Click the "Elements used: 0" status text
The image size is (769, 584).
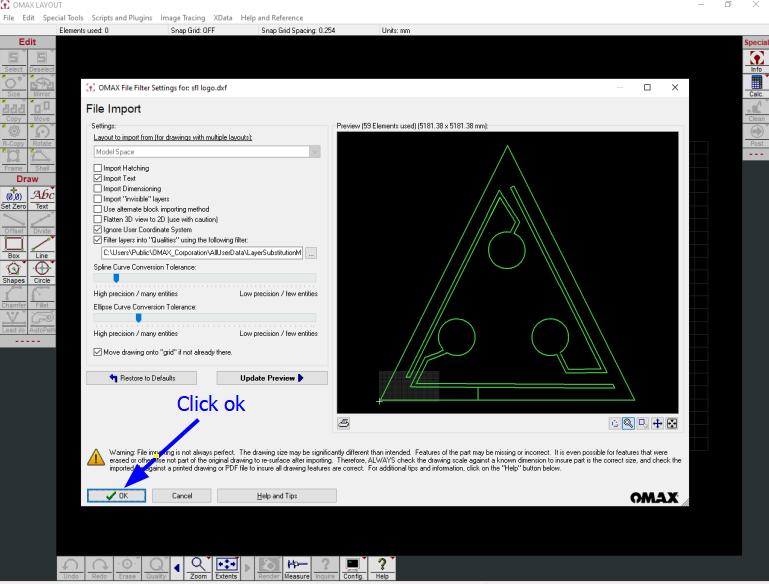[84, 30]
